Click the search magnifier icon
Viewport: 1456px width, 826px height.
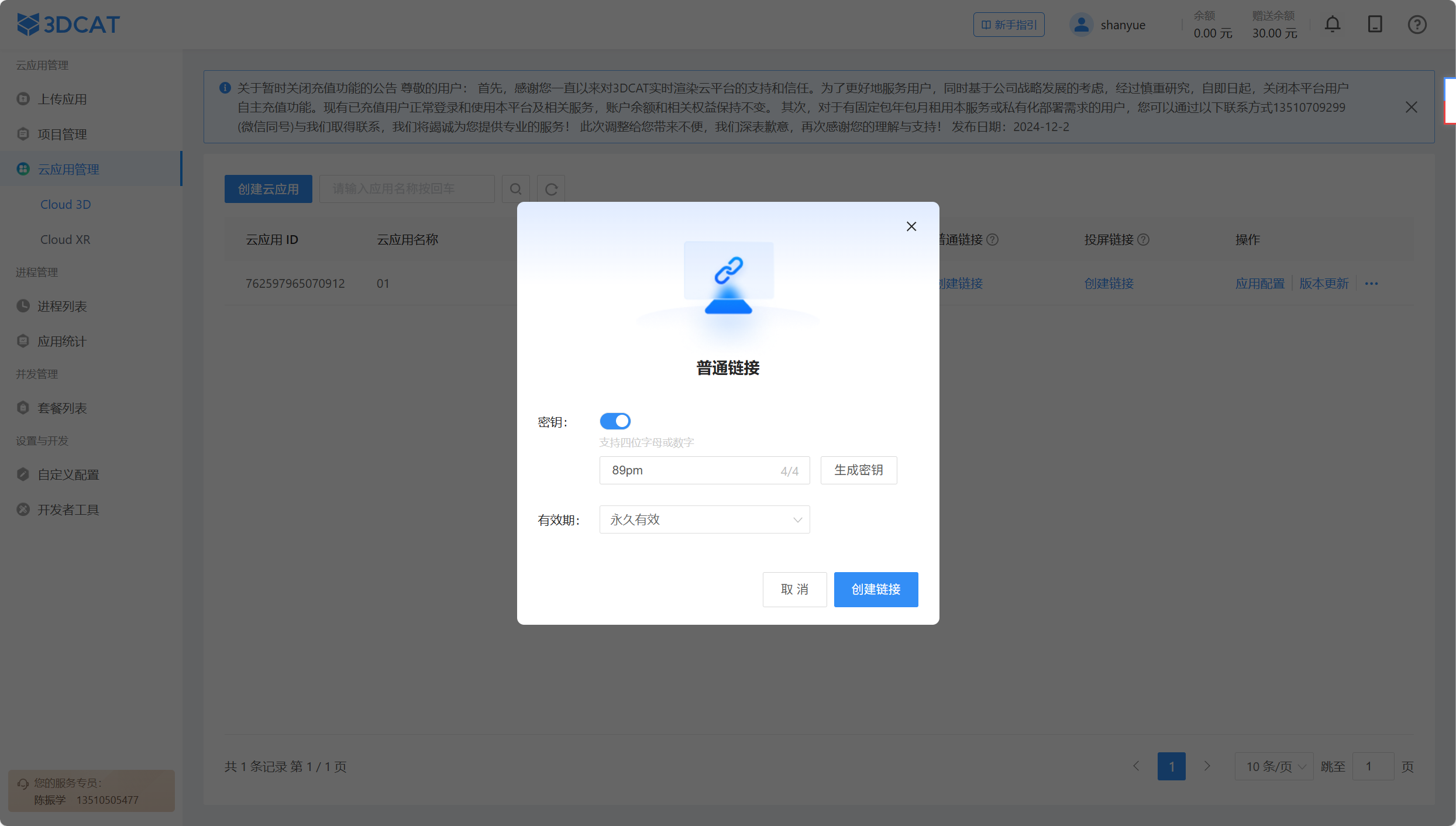[515, 189]
